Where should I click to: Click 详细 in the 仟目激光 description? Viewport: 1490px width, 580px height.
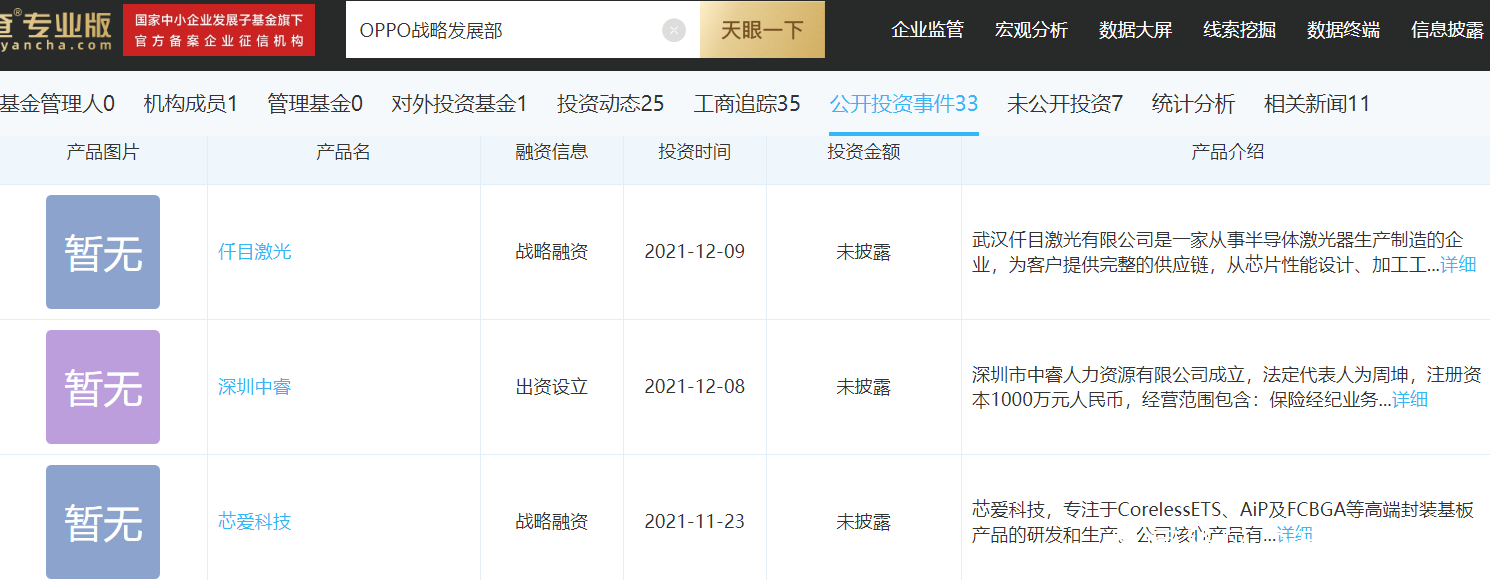coord(1458,264)
